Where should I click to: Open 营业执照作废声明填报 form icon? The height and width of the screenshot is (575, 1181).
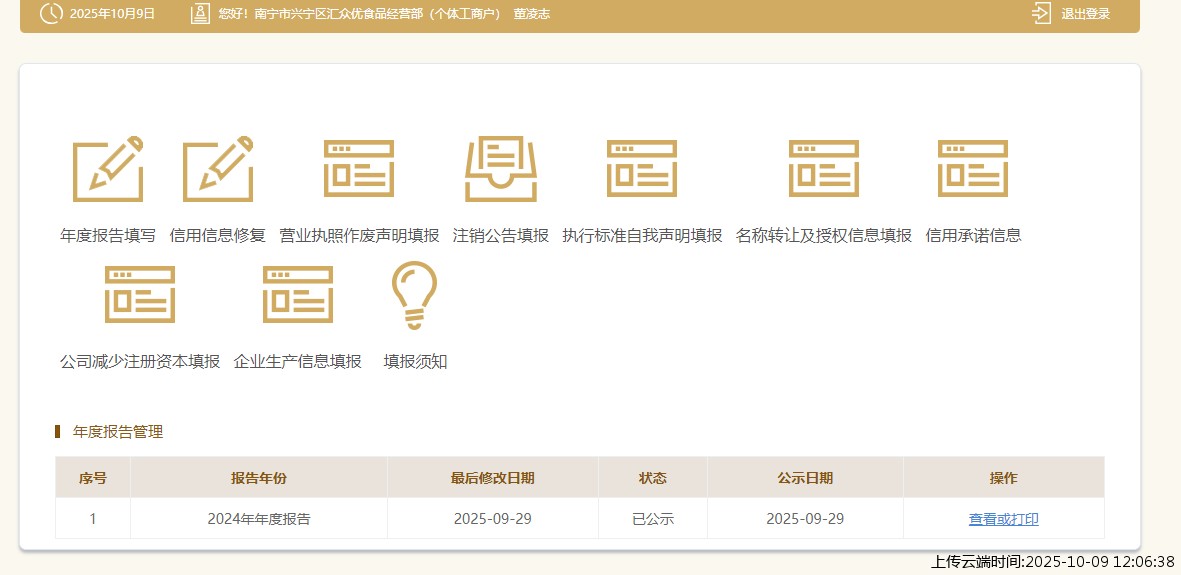pyautogui.click(x=359, y=169)
